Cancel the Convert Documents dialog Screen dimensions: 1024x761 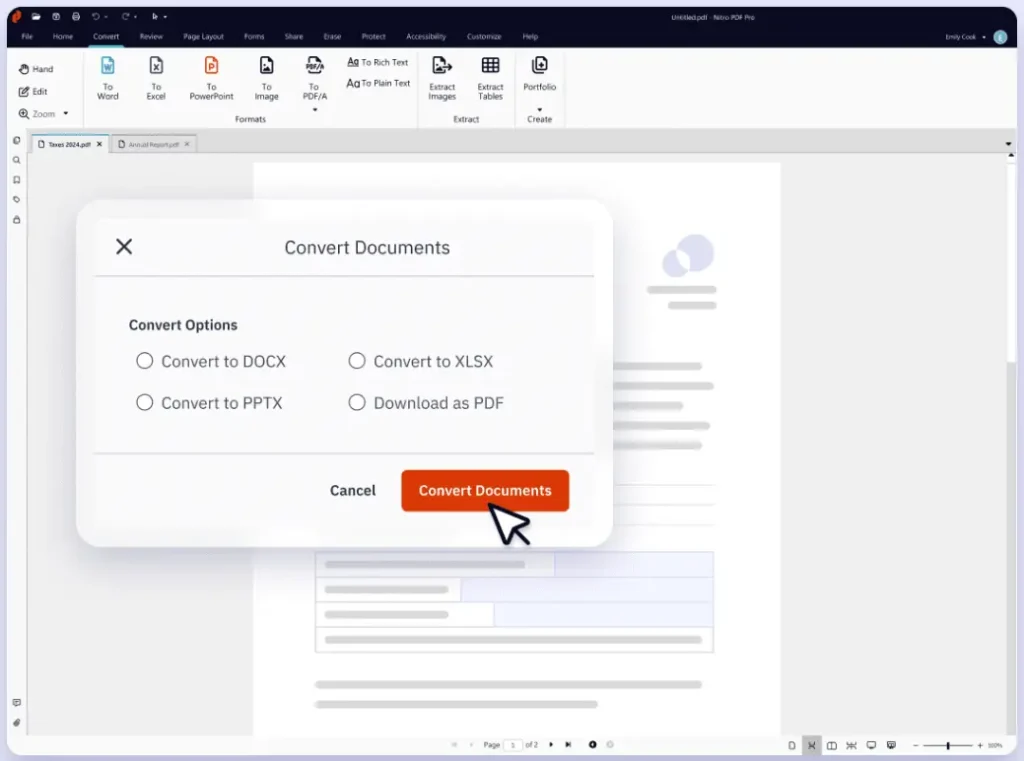(x=352, y=490)
